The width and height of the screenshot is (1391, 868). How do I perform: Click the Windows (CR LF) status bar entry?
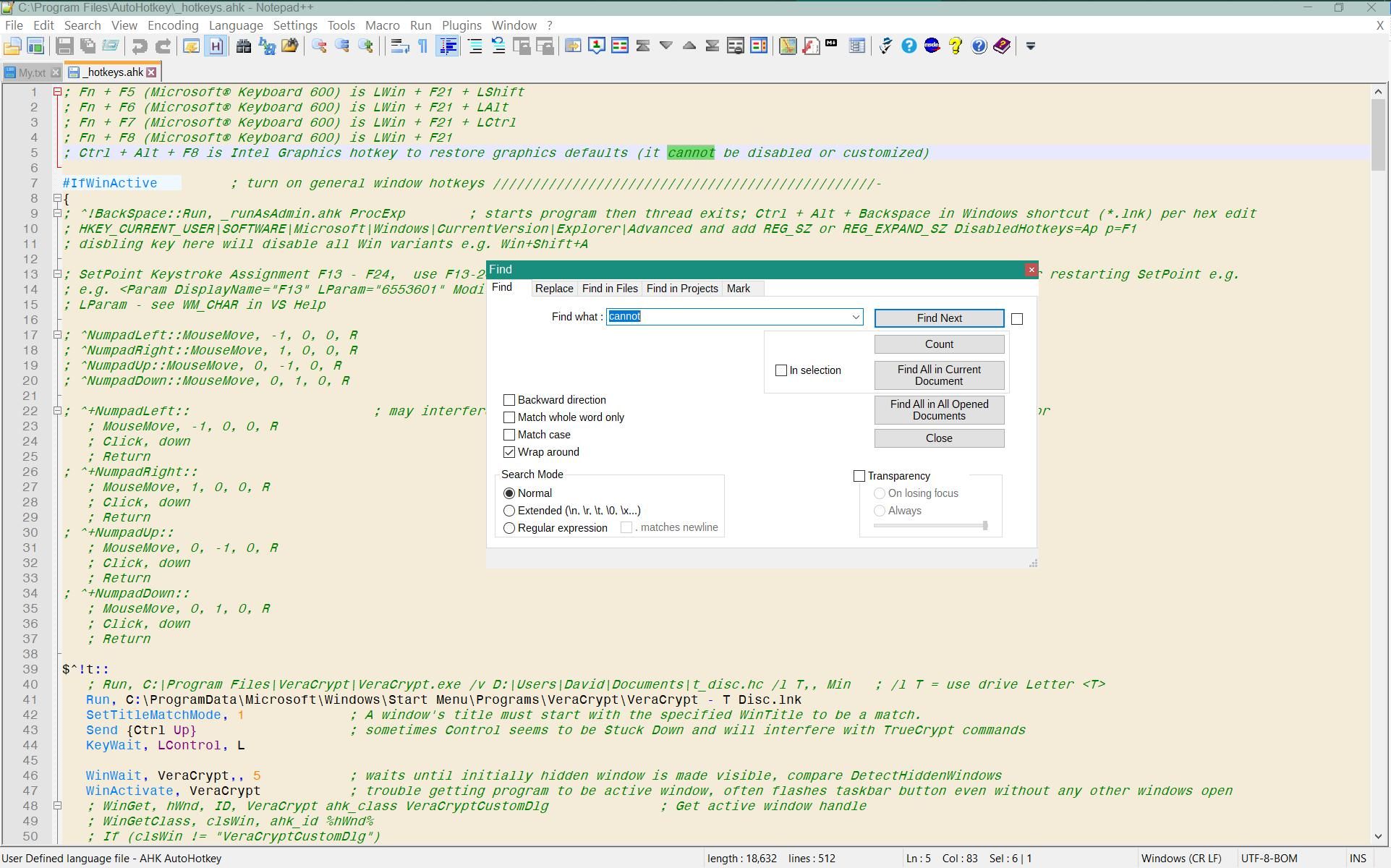(1181, 859)
